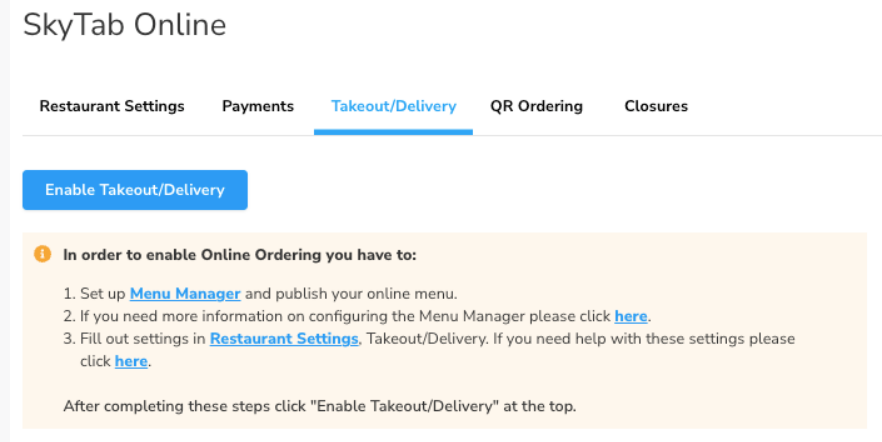
Task: Open the Payments tab
Action: (258, 106)
